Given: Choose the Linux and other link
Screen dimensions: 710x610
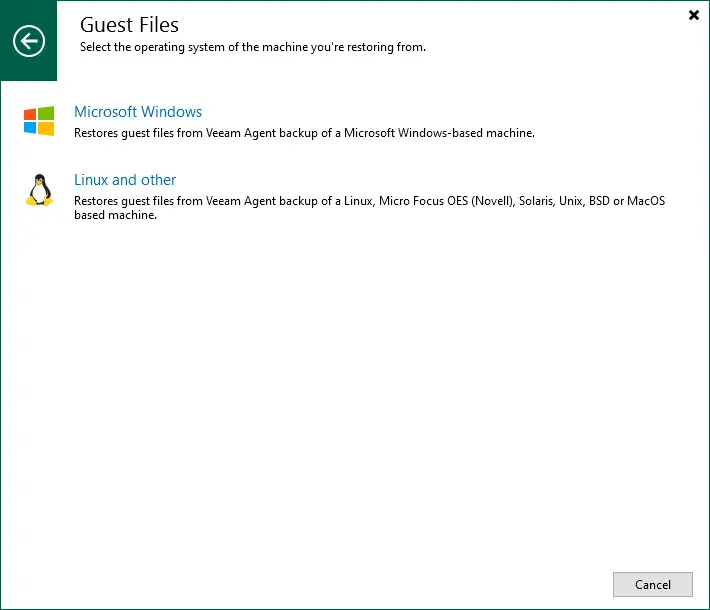Looking at the screenshot, I should (125, 180).
